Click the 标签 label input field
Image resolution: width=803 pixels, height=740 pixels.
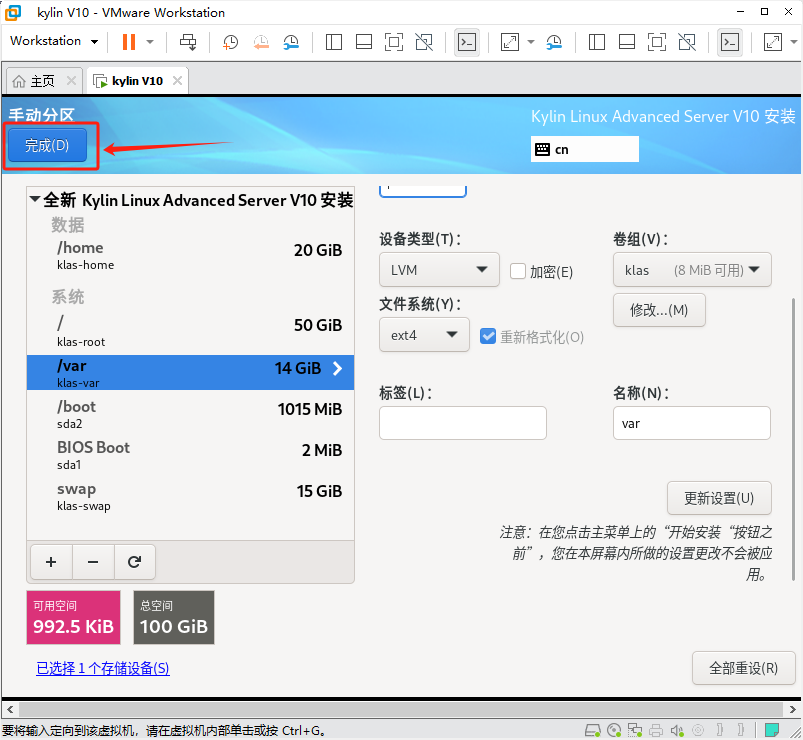pos(463,423)
